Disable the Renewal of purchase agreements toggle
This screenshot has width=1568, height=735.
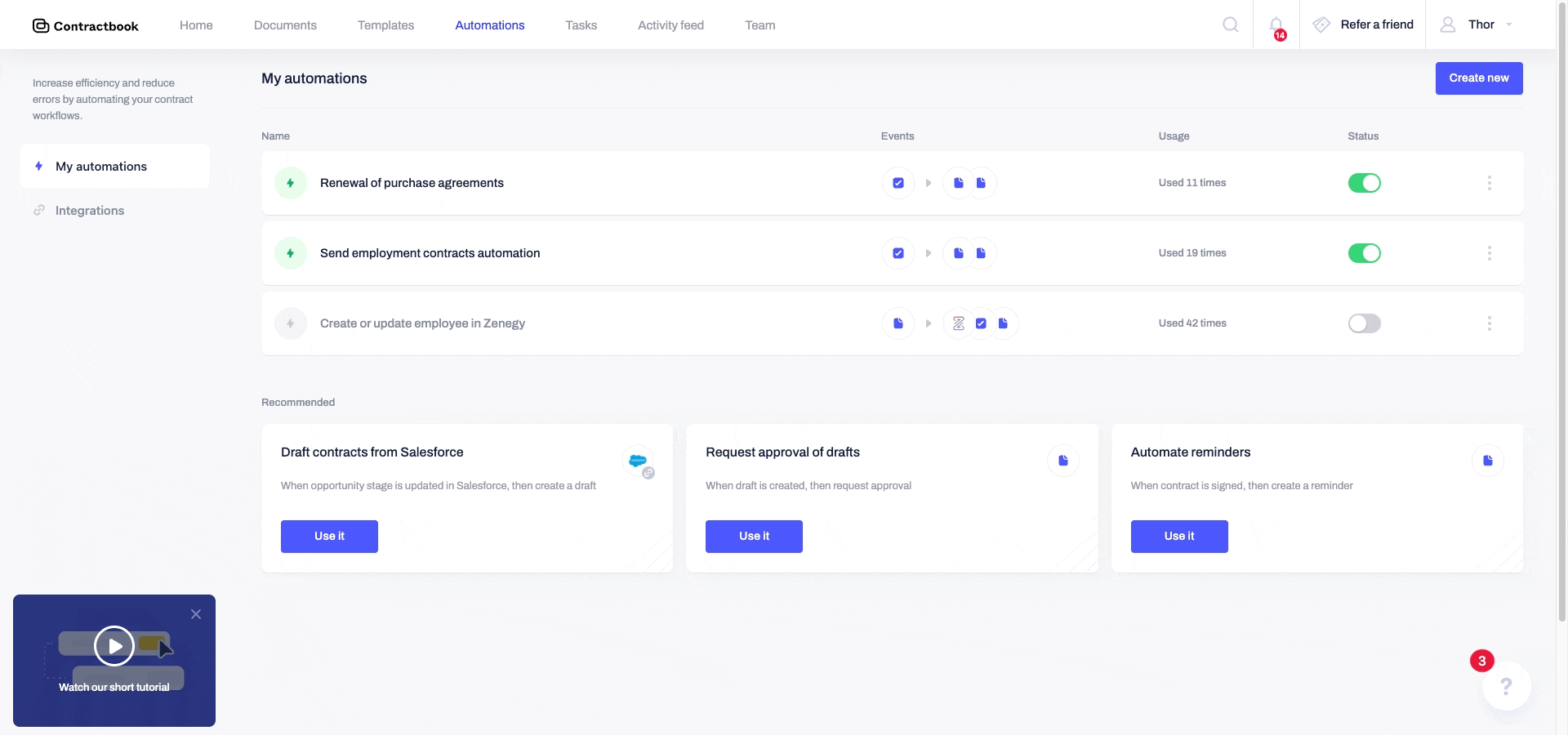(x=1364, y=183)
